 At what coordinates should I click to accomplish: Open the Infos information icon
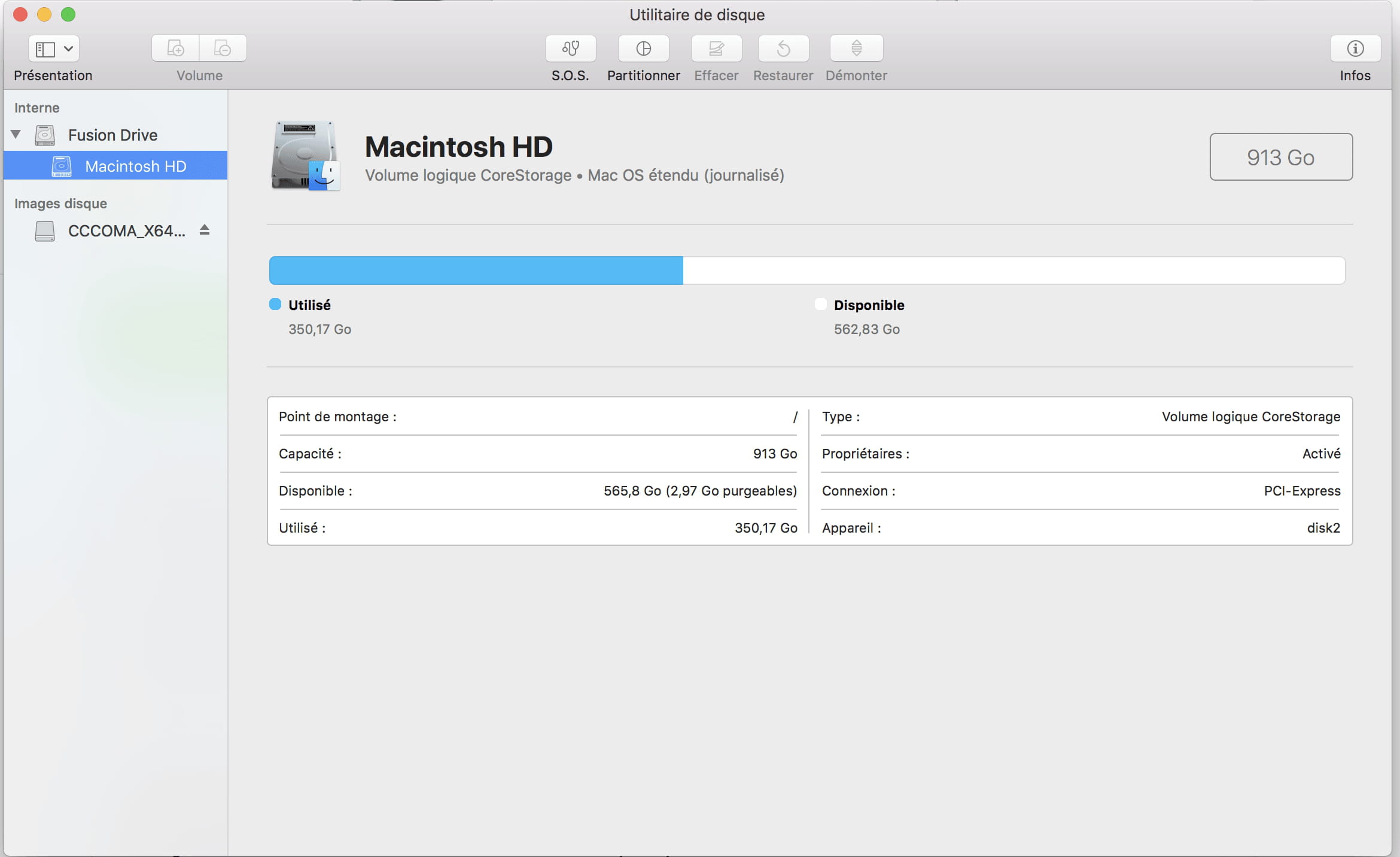1355,48
